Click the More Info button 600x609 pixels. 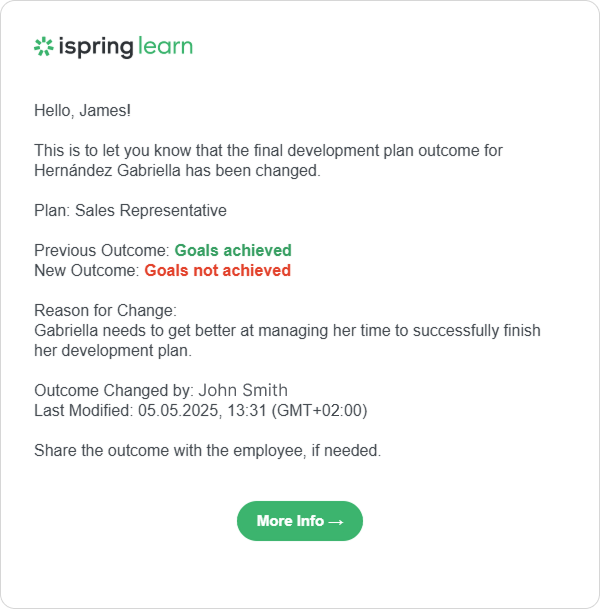point(300,521)
